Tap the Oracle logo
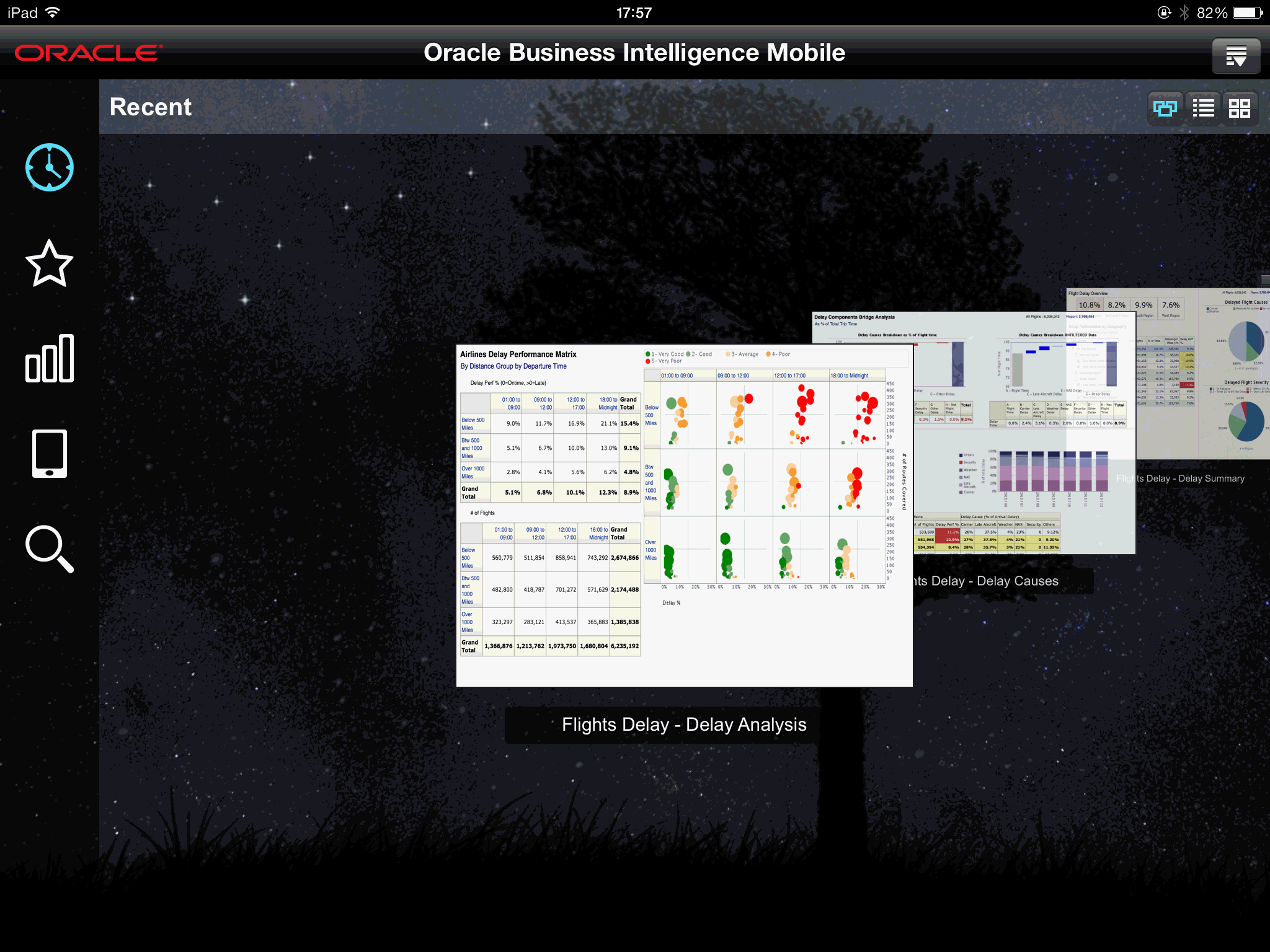Viewport: 1270px width, 952px height. (x=89, y=53)
